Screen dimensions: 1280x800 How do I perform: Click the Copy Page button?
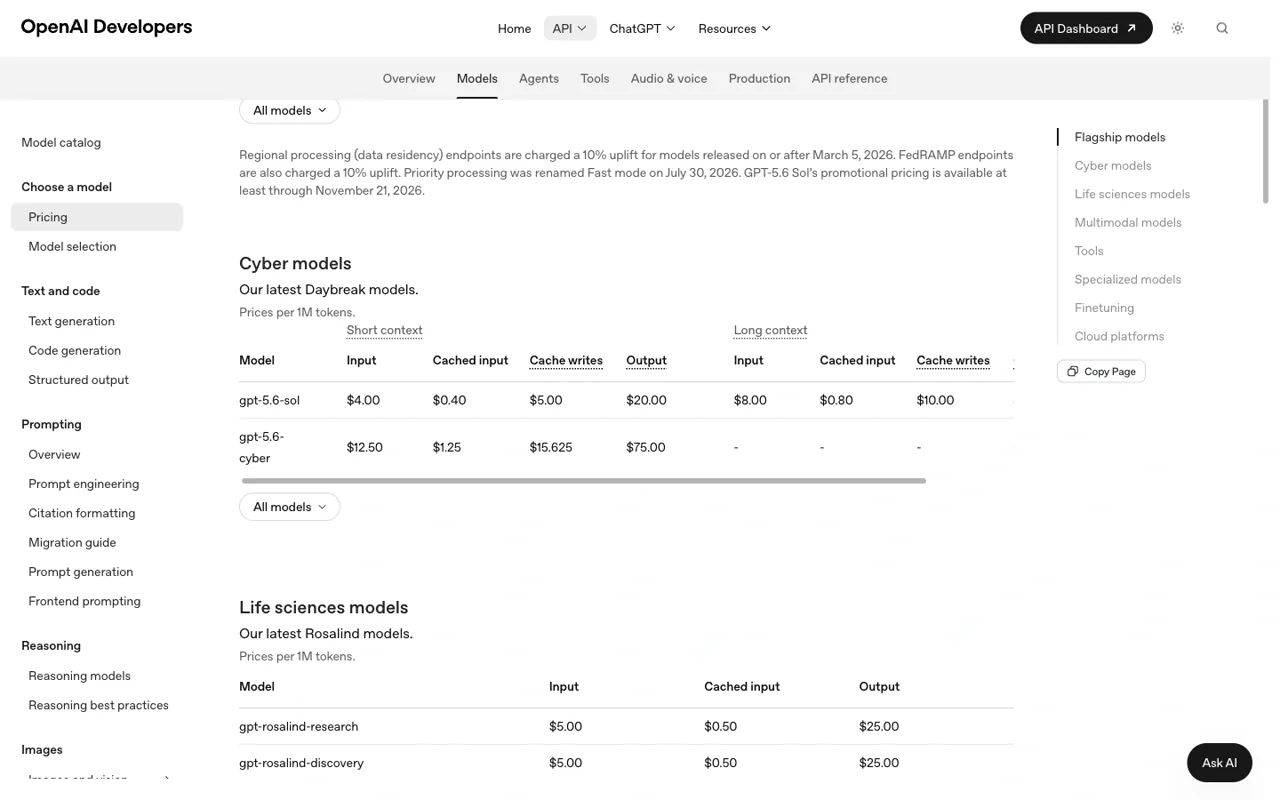point(1101,371)
